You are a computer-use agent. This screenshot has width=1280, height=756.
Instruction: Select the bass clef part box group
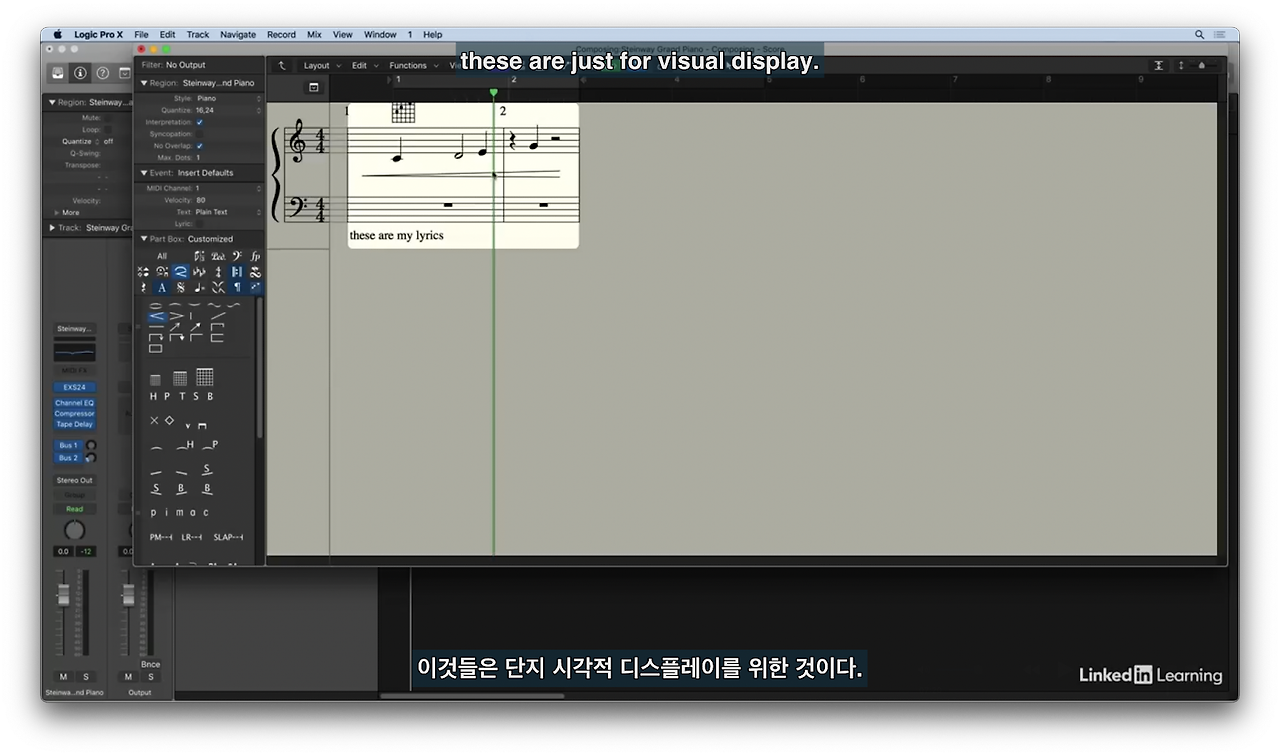click(x=237, y=256)
